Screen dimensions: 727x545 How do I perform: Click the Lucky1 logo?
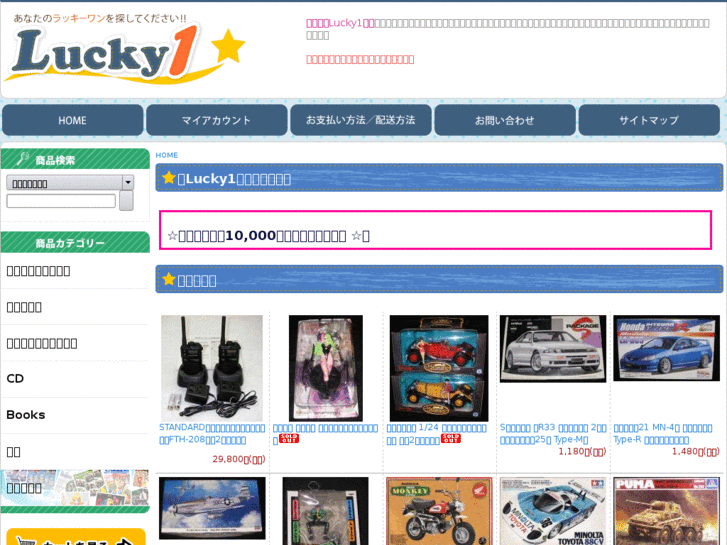pos(124,49)
